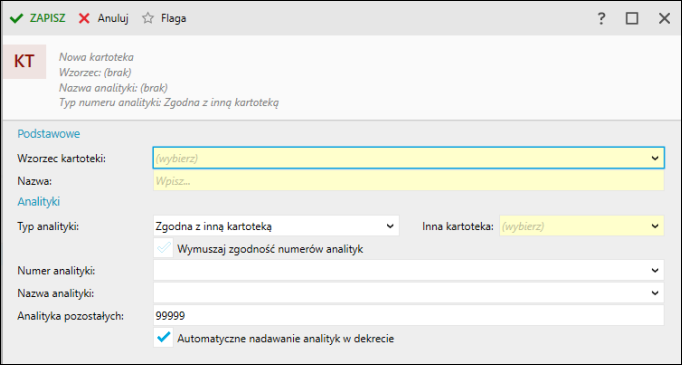
Task: Click the Wymuszaj zgodność numerów analityk label
Action: (x=270, y=249)
